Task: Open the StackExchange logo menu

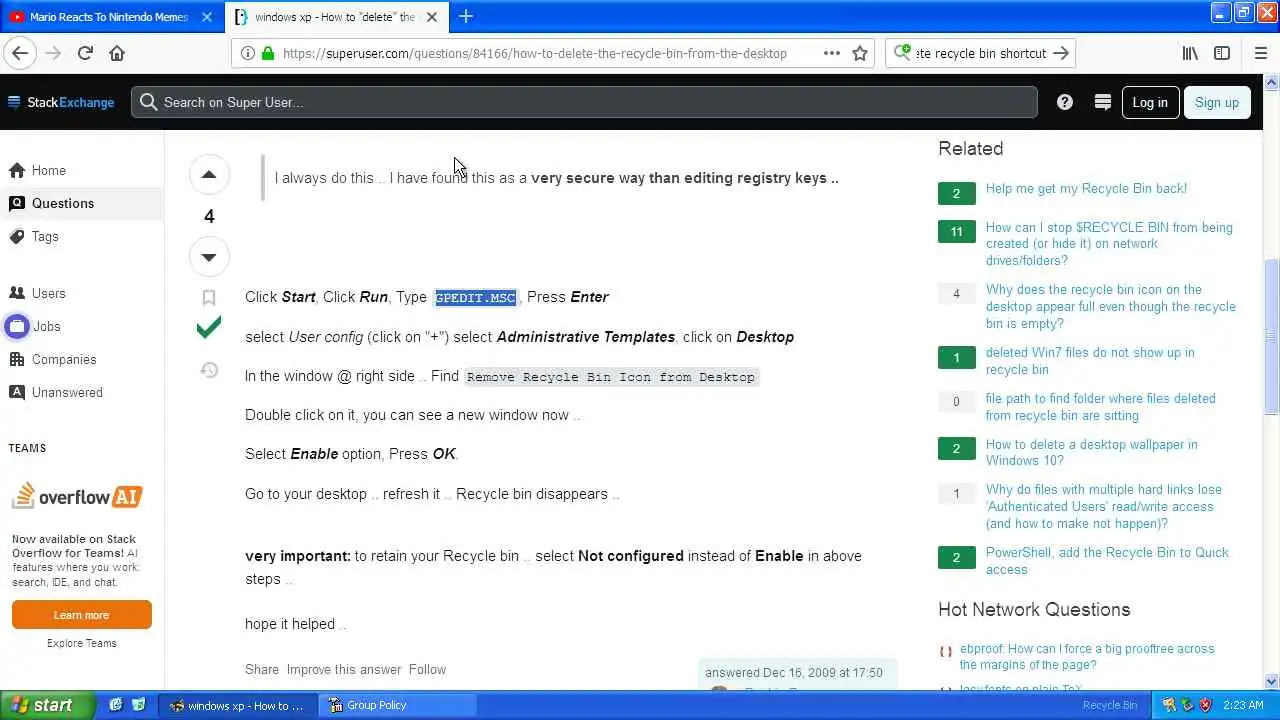Action: [x=61, y=102]
